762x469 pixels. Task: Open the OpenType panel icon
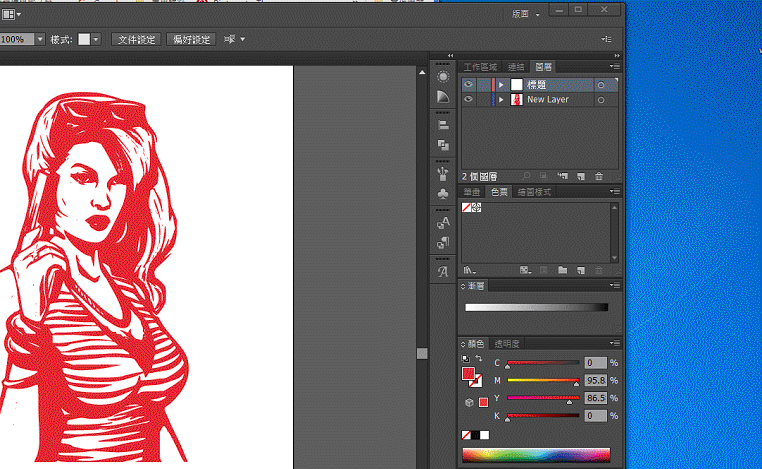[443, 272]
